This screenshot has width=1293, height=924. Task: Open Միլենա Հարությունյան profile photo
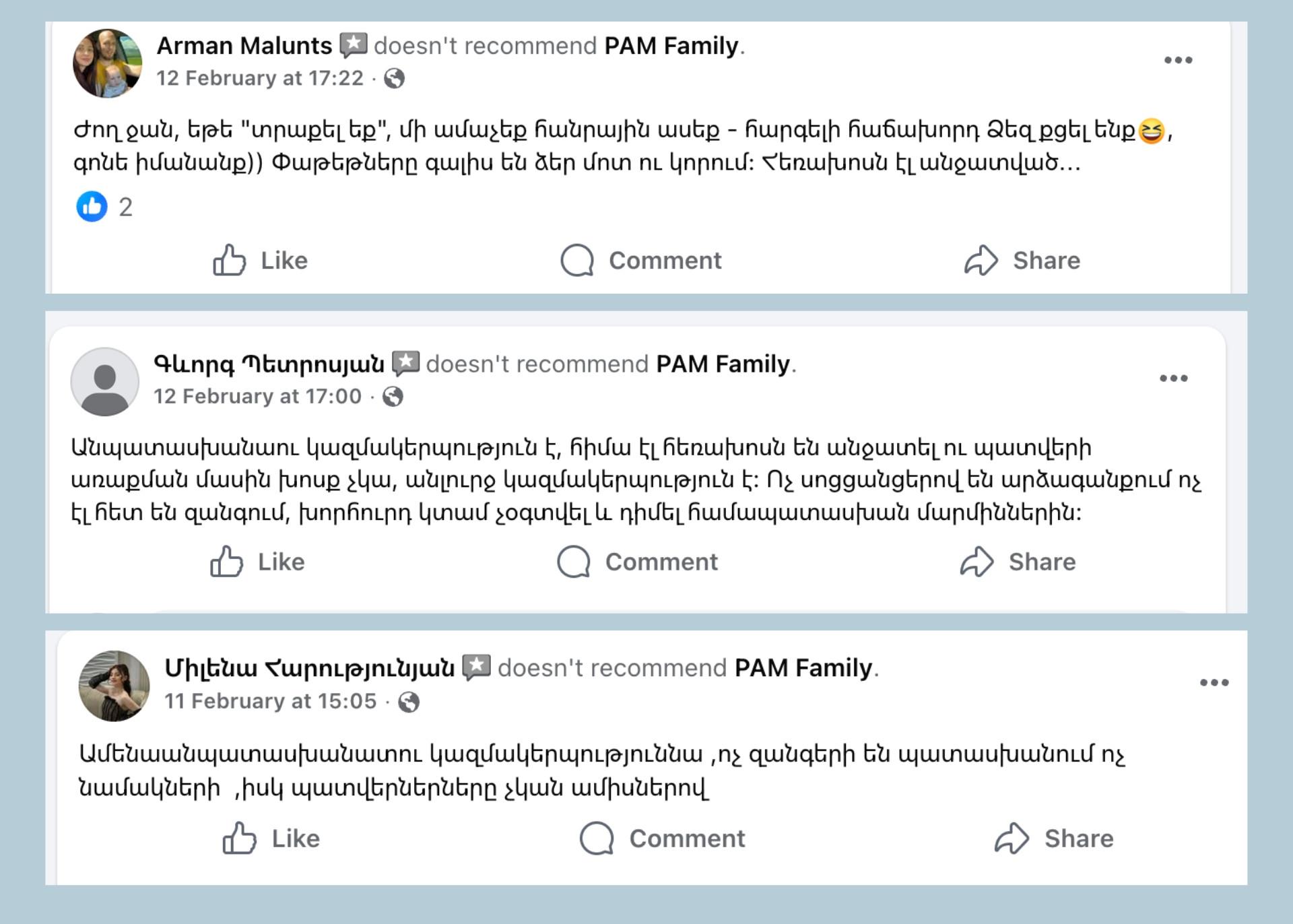pos(114,686)
